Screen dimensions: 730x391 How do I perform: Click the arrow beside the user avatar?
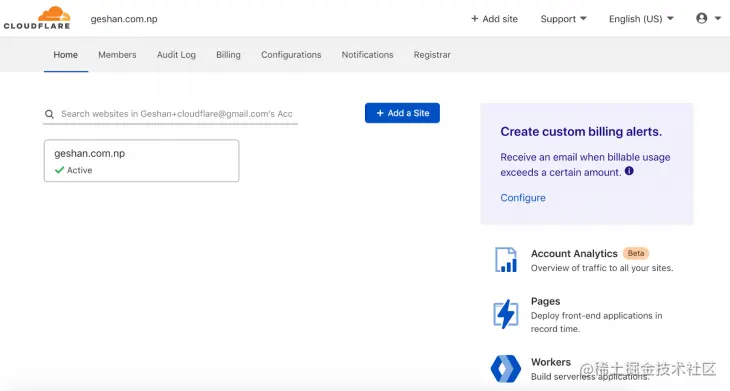pyautogui.click(x=717, y=19)
